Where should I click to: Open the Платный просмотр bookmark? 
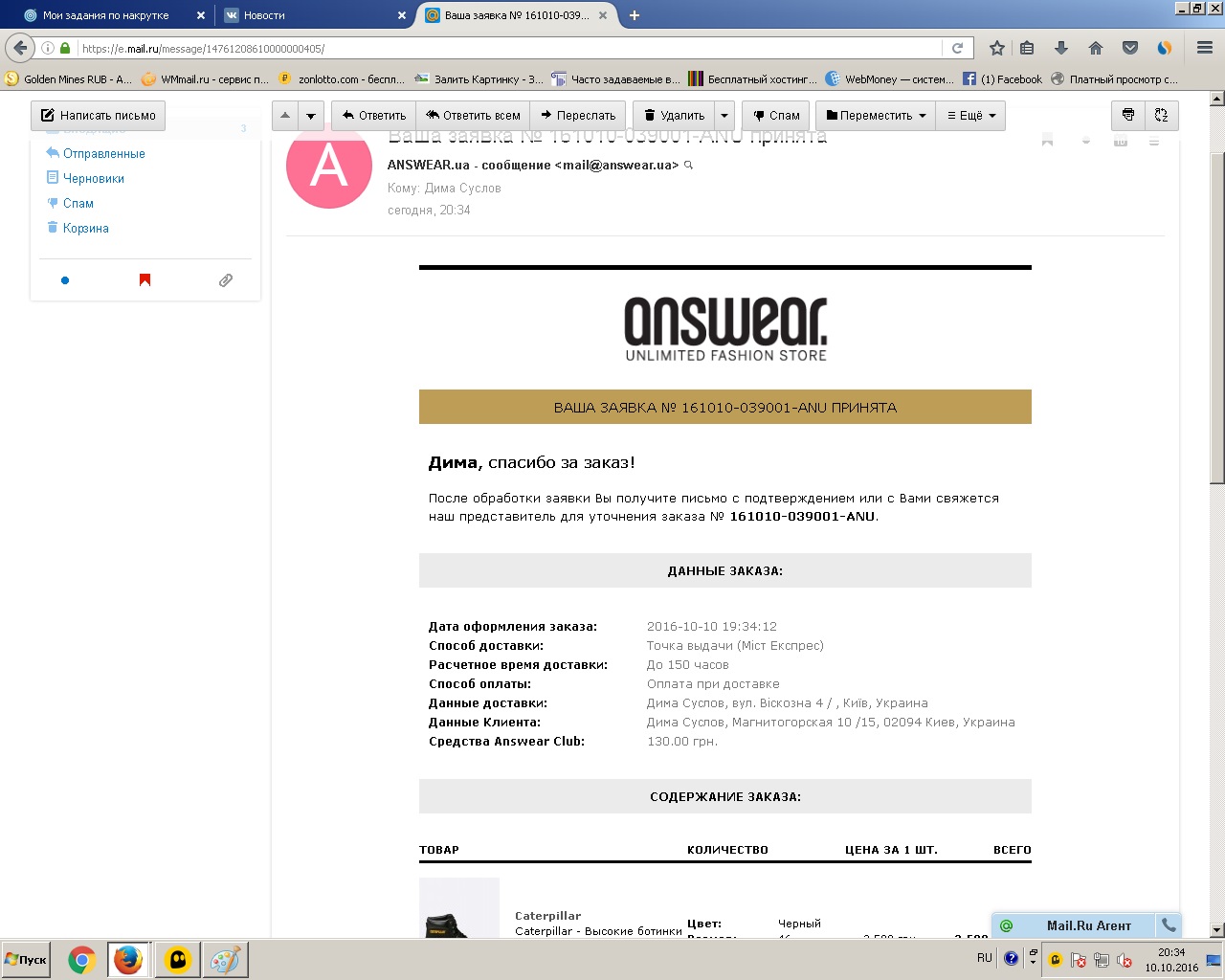(x=1114, y=79)
